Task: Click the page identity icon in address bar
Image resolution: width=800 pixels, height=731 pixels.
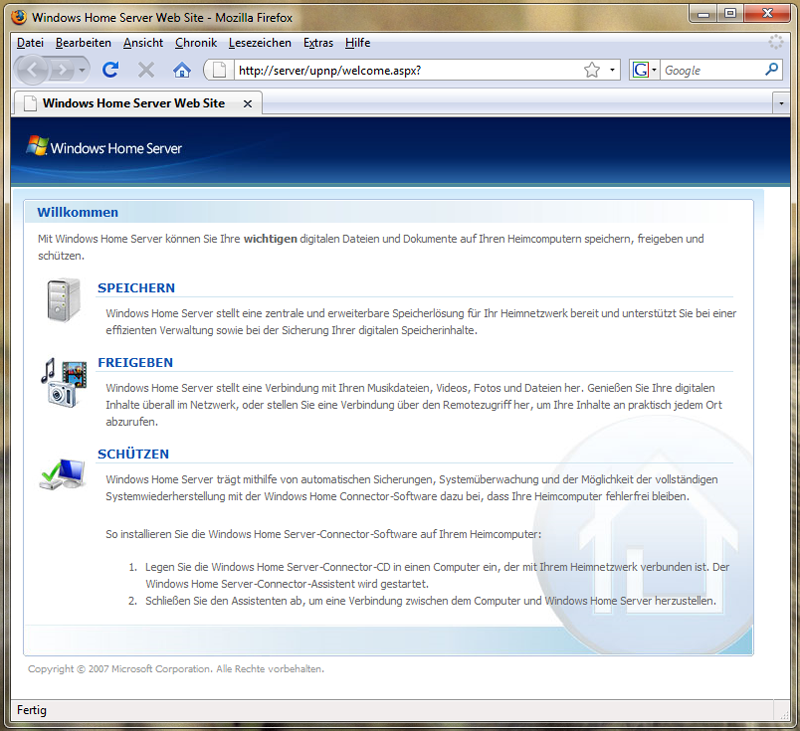Action: [220, 70]
